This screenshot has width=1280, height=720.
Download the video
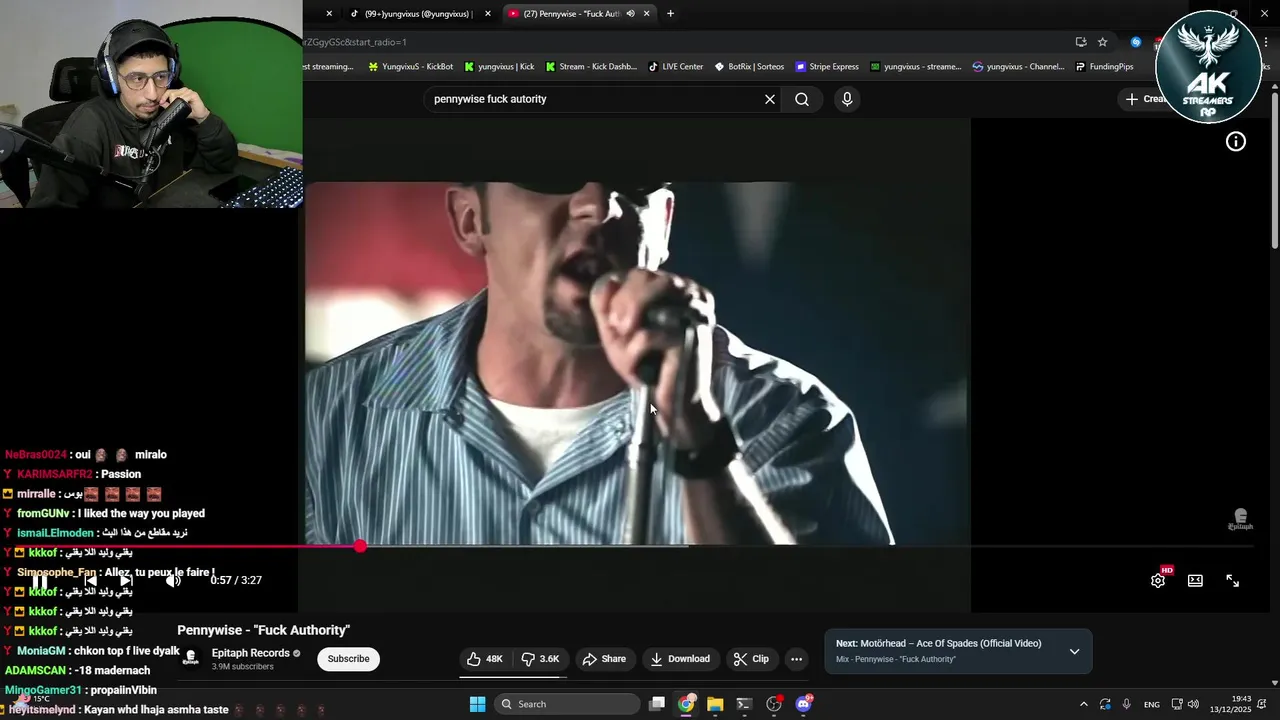680,659
